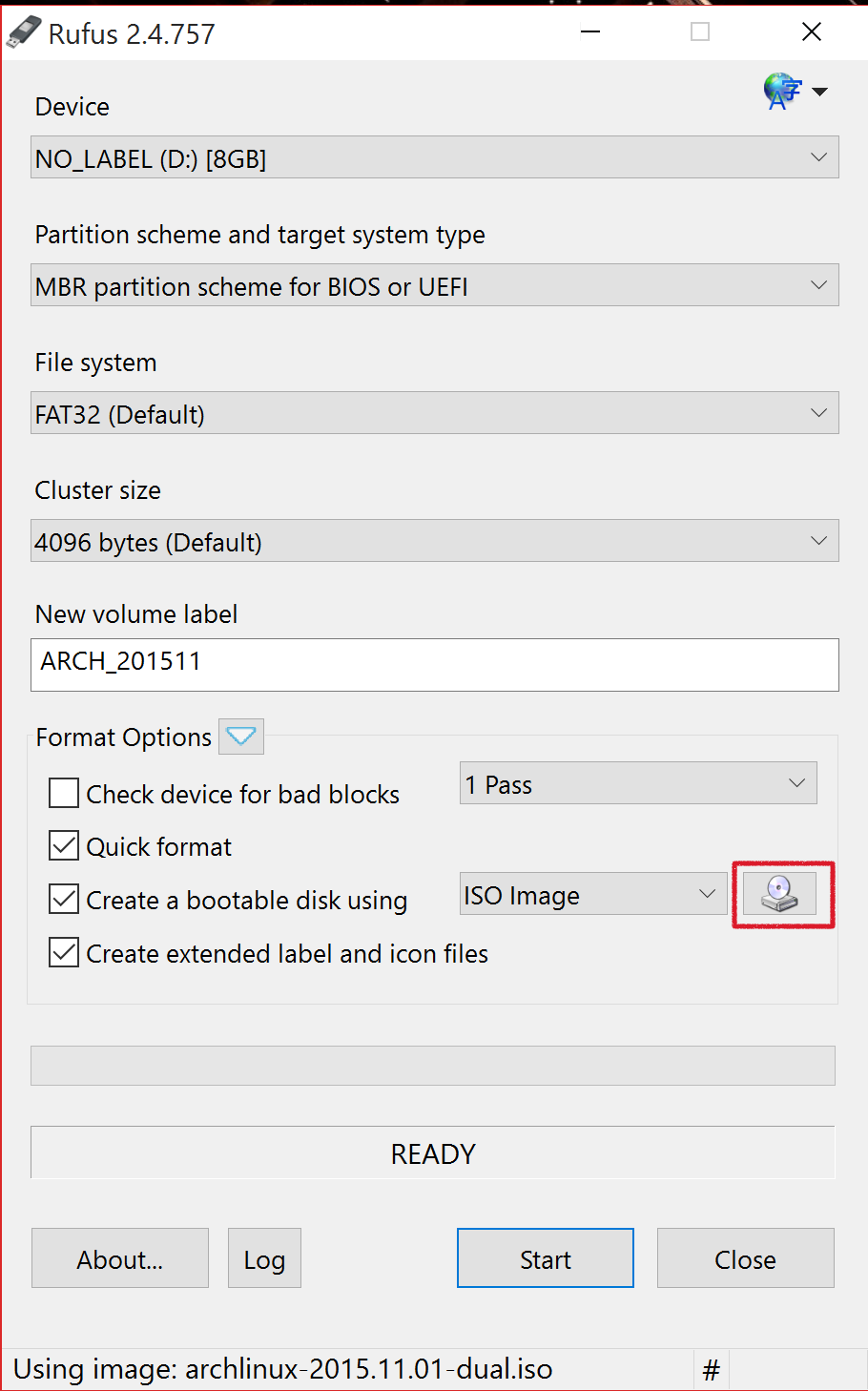Viewport: 868px width, 1391px height.
Task: Click the hash # icon in status bar
Action: click(711, 1371)
